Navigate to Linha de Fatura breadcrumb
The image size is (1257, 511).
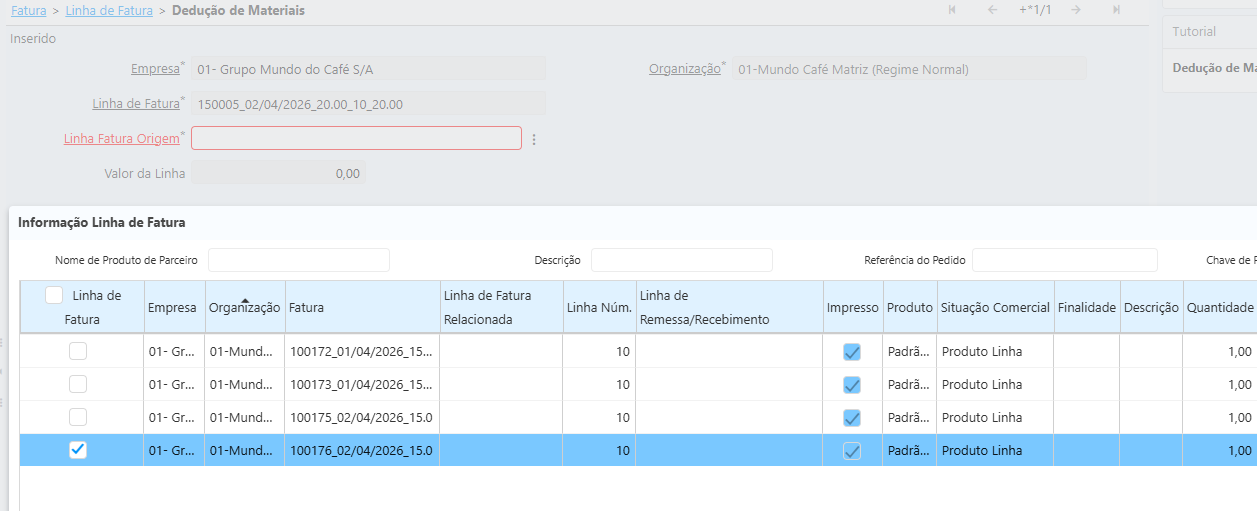pos(109,10)
